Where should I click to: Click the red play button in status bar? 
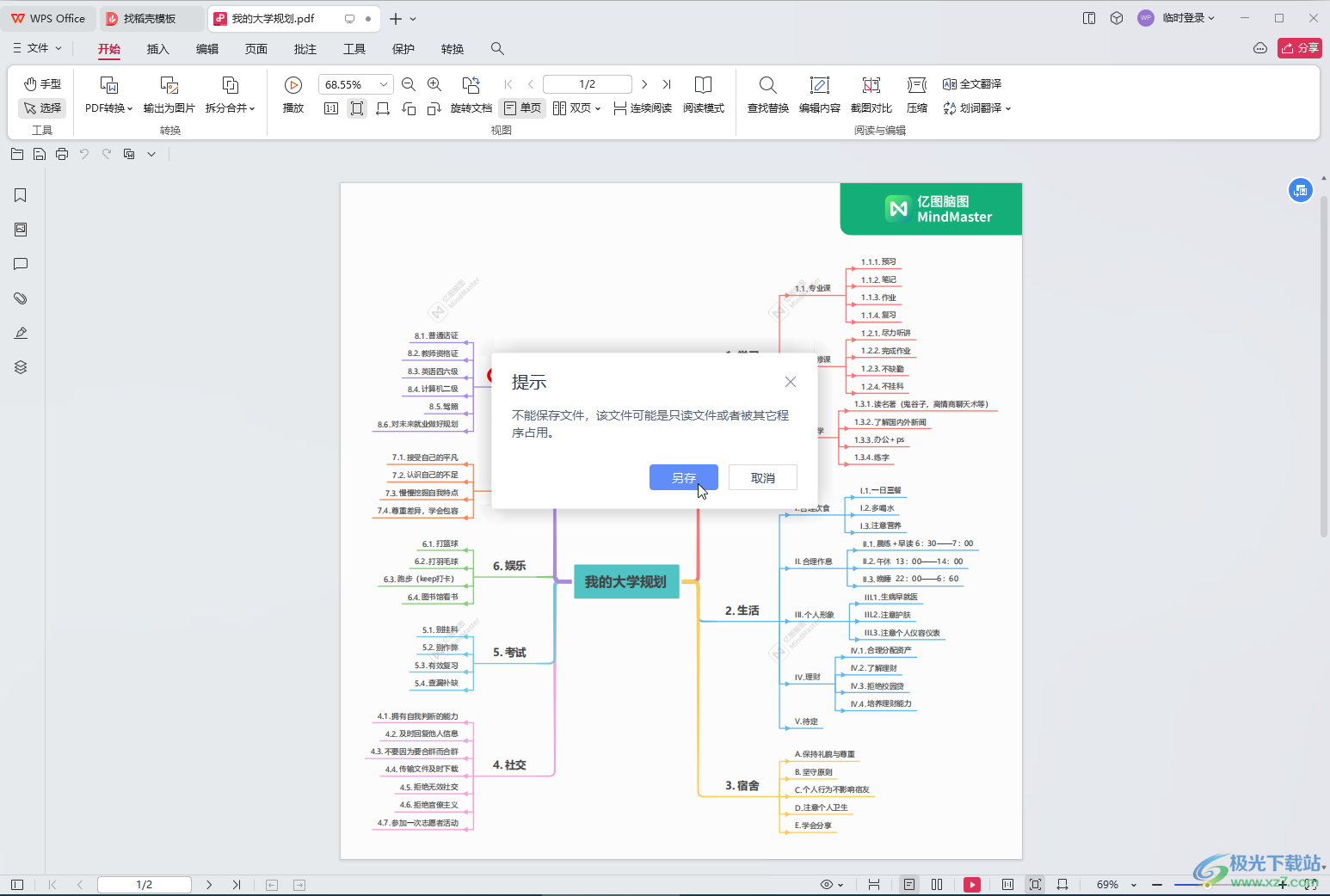[x=972, y=884]
